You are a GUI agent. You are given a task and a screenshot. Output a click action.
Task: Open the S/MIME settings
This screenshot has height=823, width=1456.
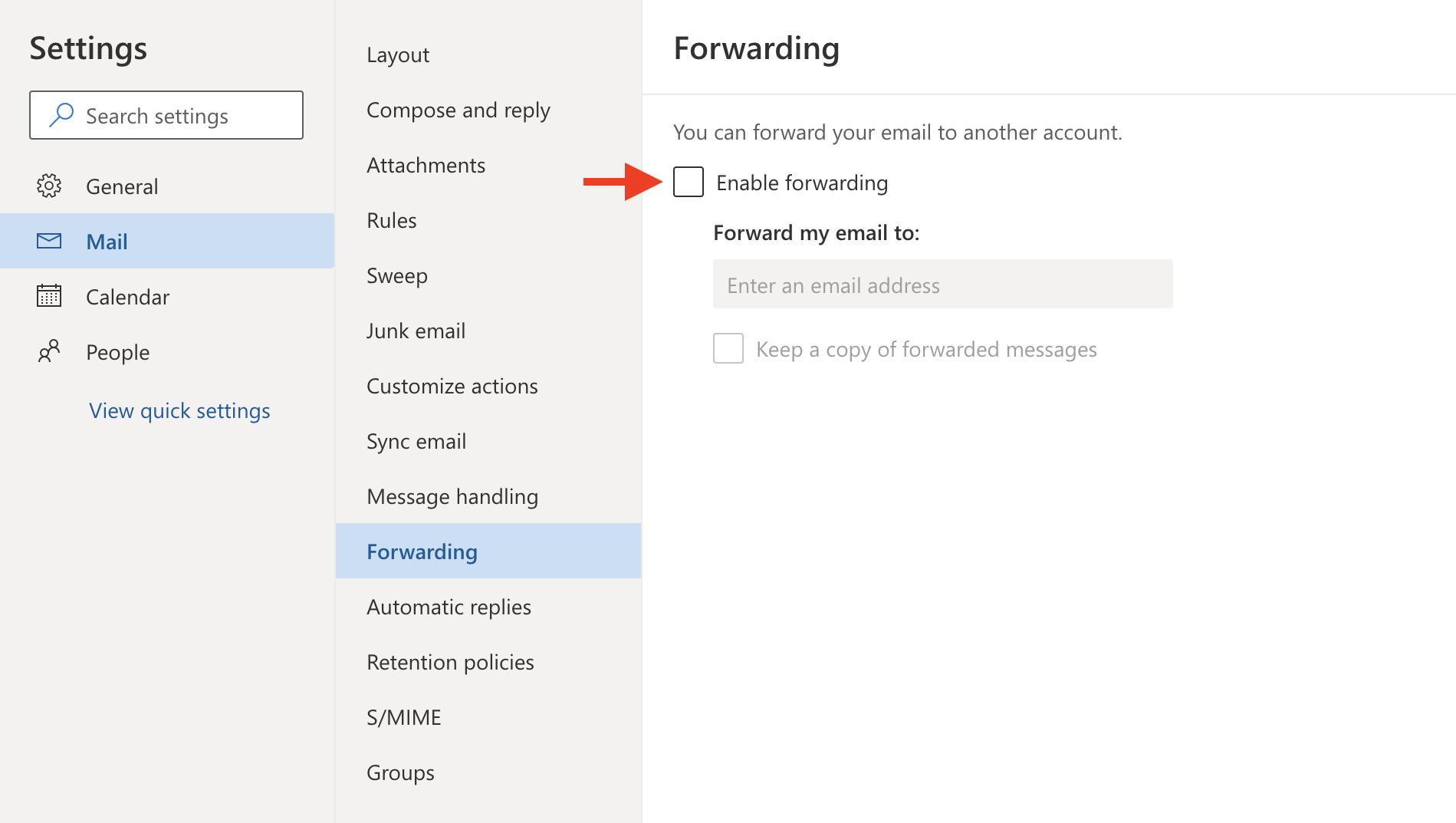click(488, 717)
